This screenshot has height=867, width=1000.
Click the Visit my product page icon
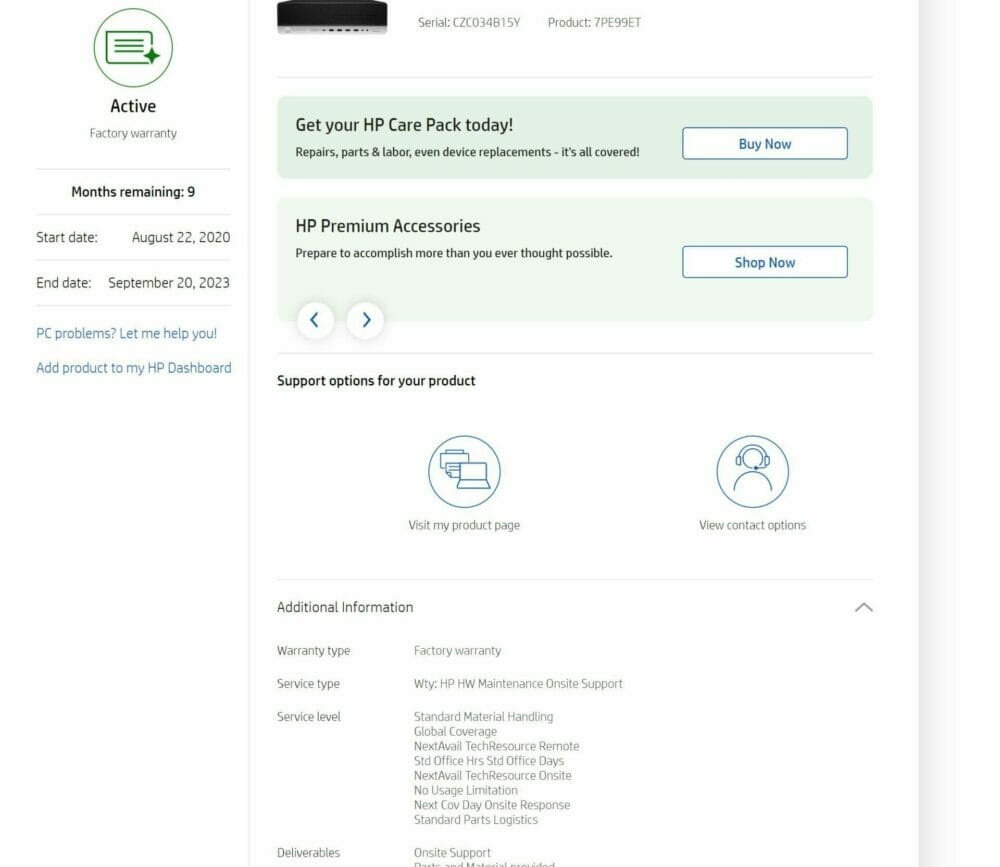464,471
